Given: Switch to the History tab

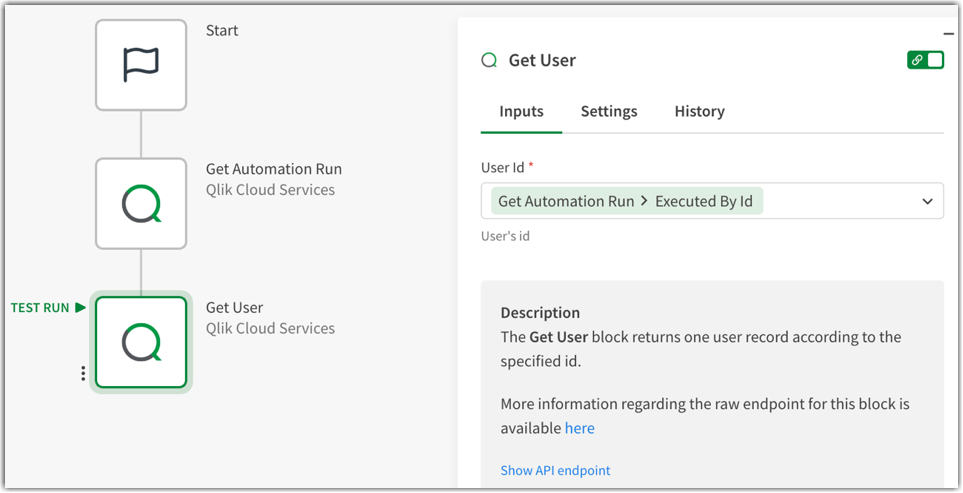Looking at the screenshot, I should pos(700,111).
